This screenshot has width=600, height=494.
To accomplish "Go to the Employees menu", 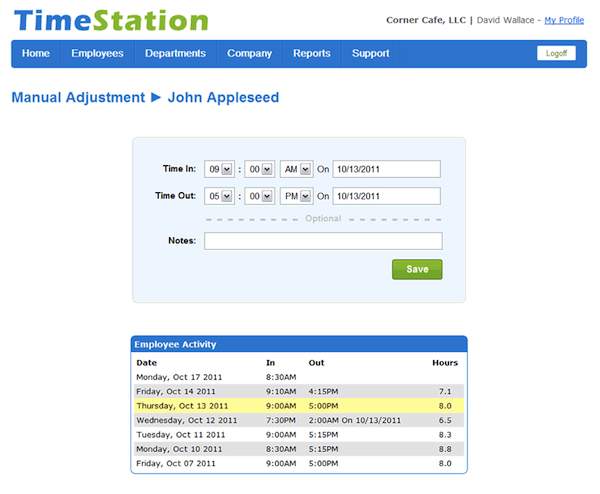I will 97,54.
